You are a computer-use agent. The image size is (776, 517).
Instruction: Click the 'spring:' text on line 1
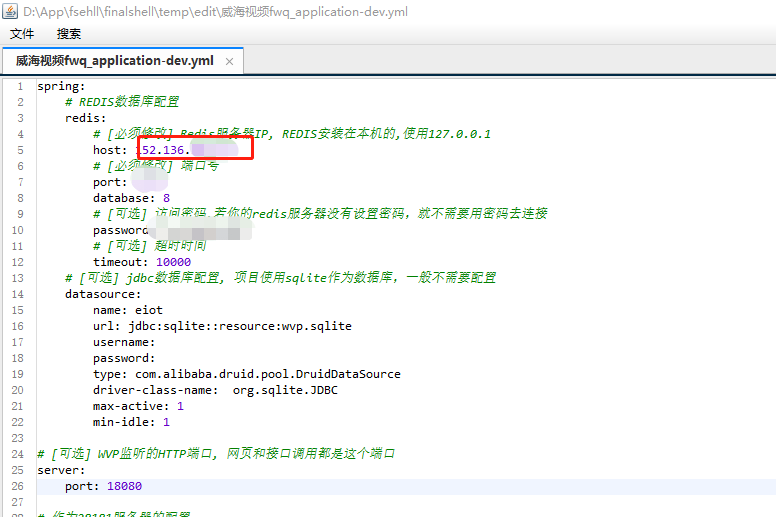[x=61, y=86]
